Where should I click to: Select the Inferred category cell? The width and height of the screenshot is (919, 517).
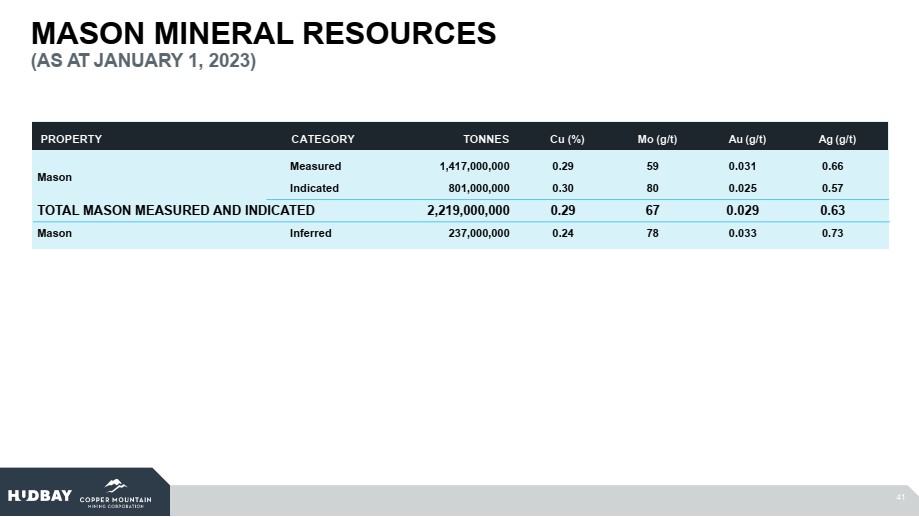coord(311,233)
